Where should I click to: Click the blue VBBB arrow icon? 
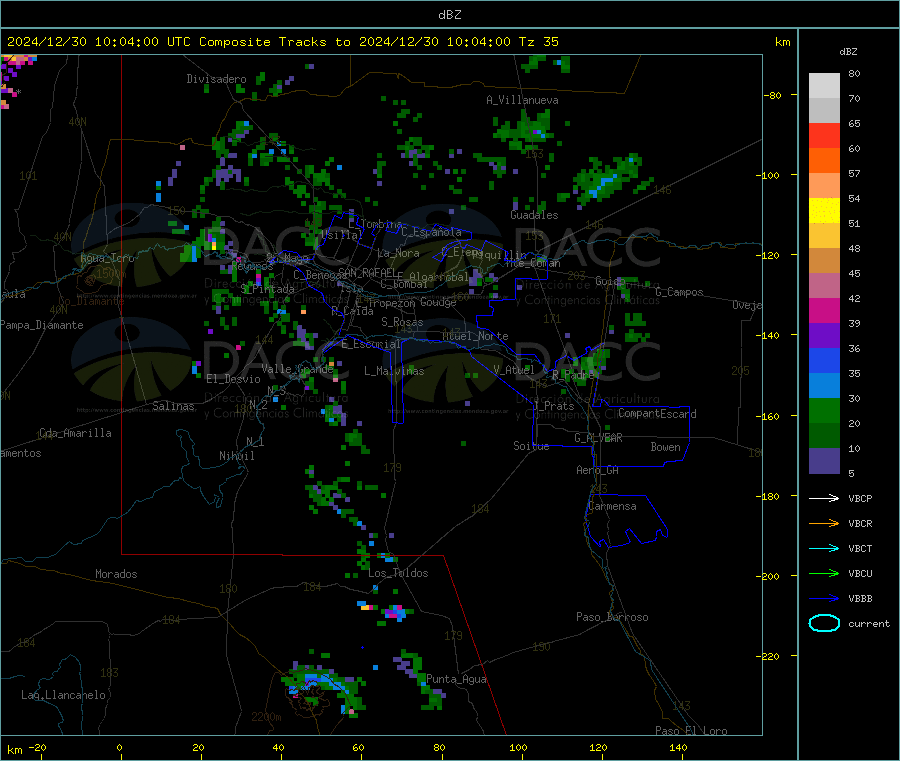824,599
